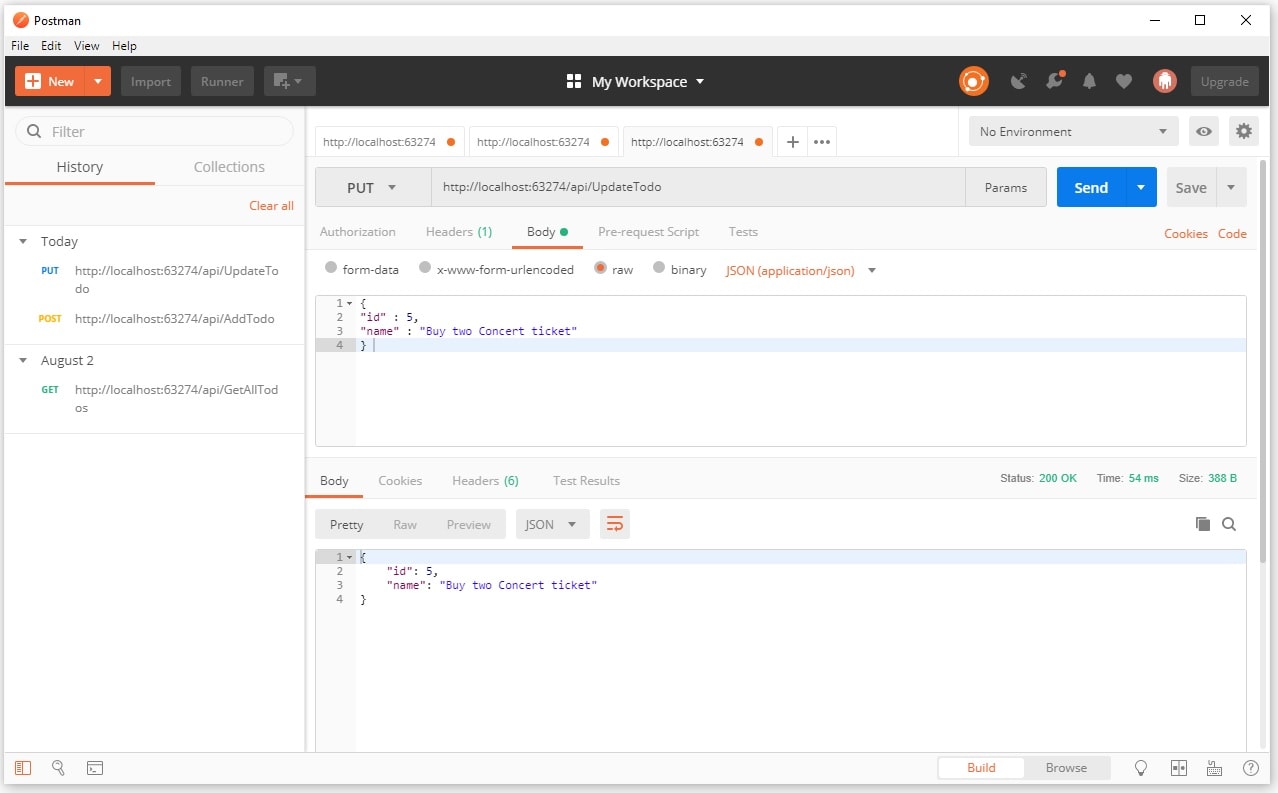
Task: Open environment quick look eye icon
Action: tap(1204, 131)
